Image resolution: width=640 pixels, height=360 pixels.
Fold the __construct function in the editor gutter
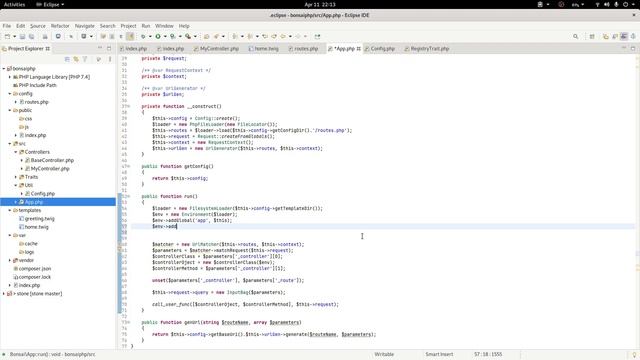point(128,107)
